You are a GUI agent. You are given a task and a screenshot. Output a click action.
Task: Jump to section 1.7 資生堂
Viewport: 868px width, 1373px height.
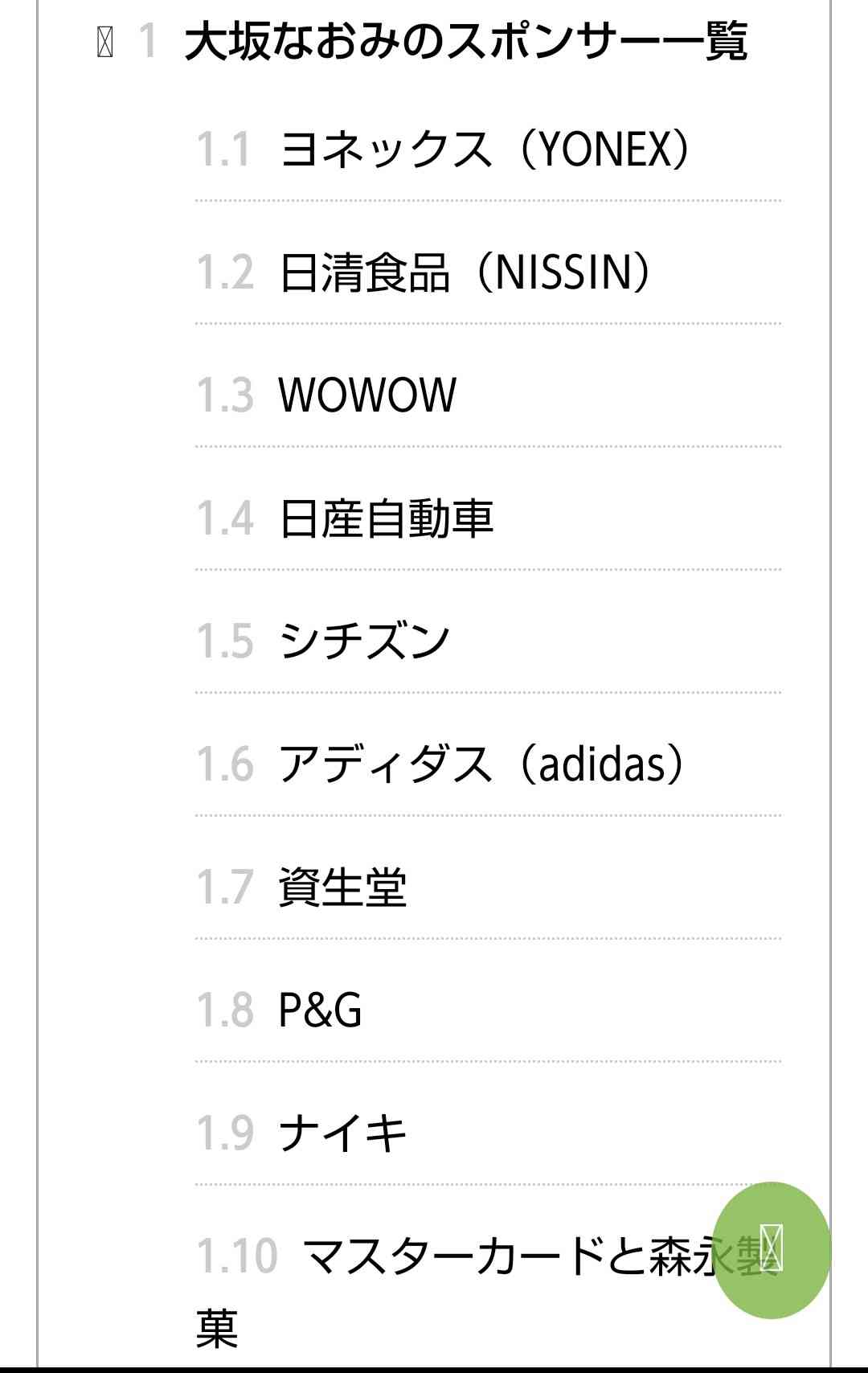click(x=342, y=887)
